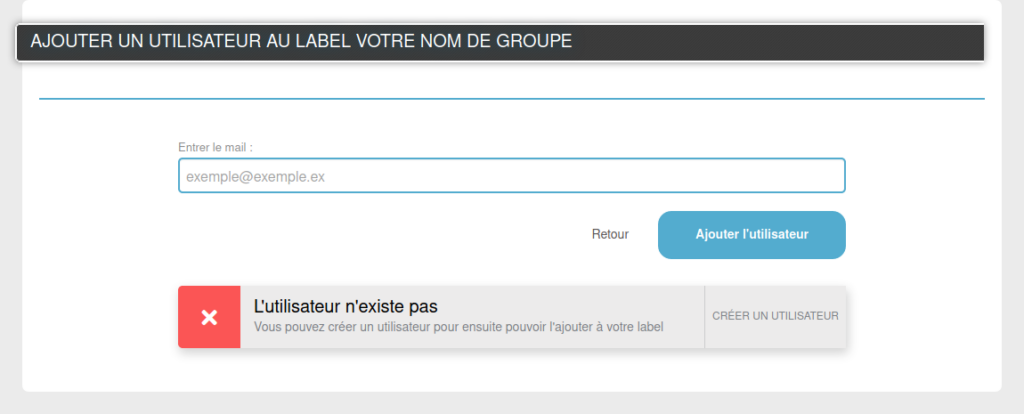Screen dimensions: 1024x414
Task: Click the vertical separator beside CRÉER UN UTILISATEUR
Action: click(705, 317)
